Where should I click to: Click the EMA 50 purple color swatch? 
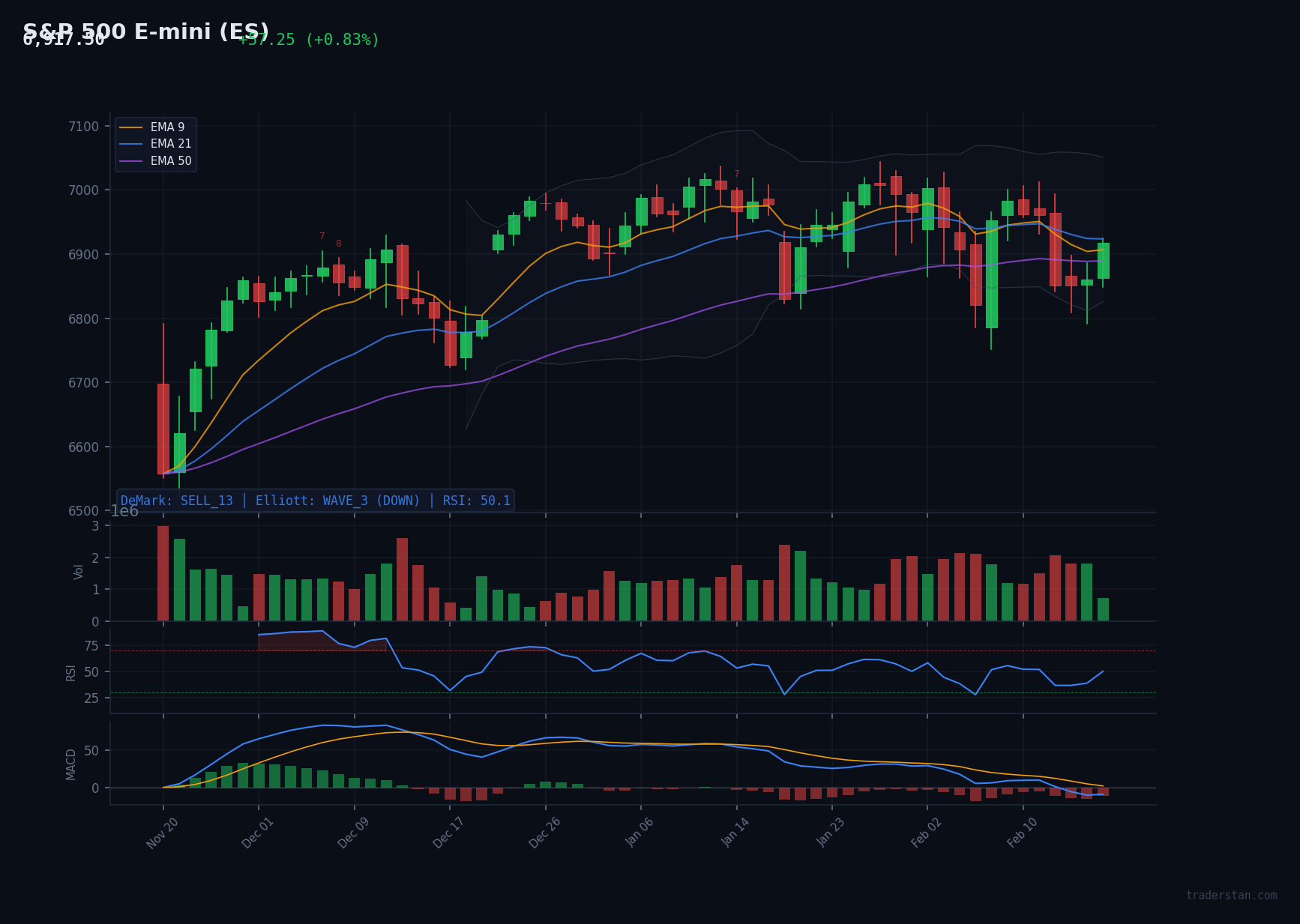coord(133,161)
